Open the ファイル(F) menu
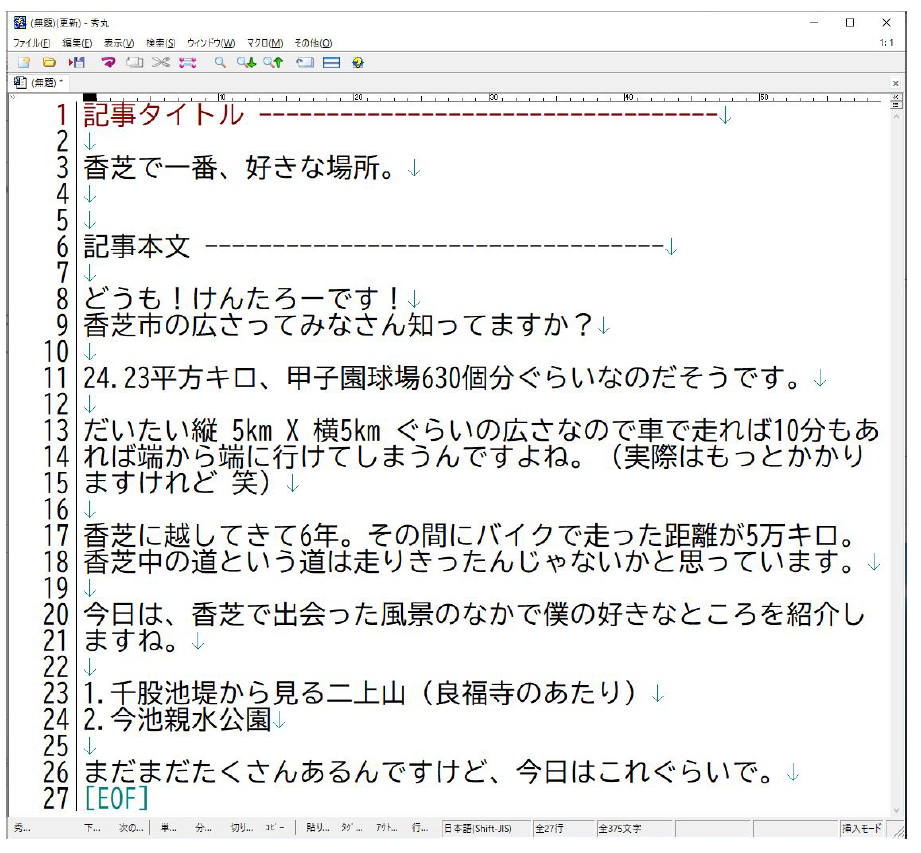 [x=32, y=43]
